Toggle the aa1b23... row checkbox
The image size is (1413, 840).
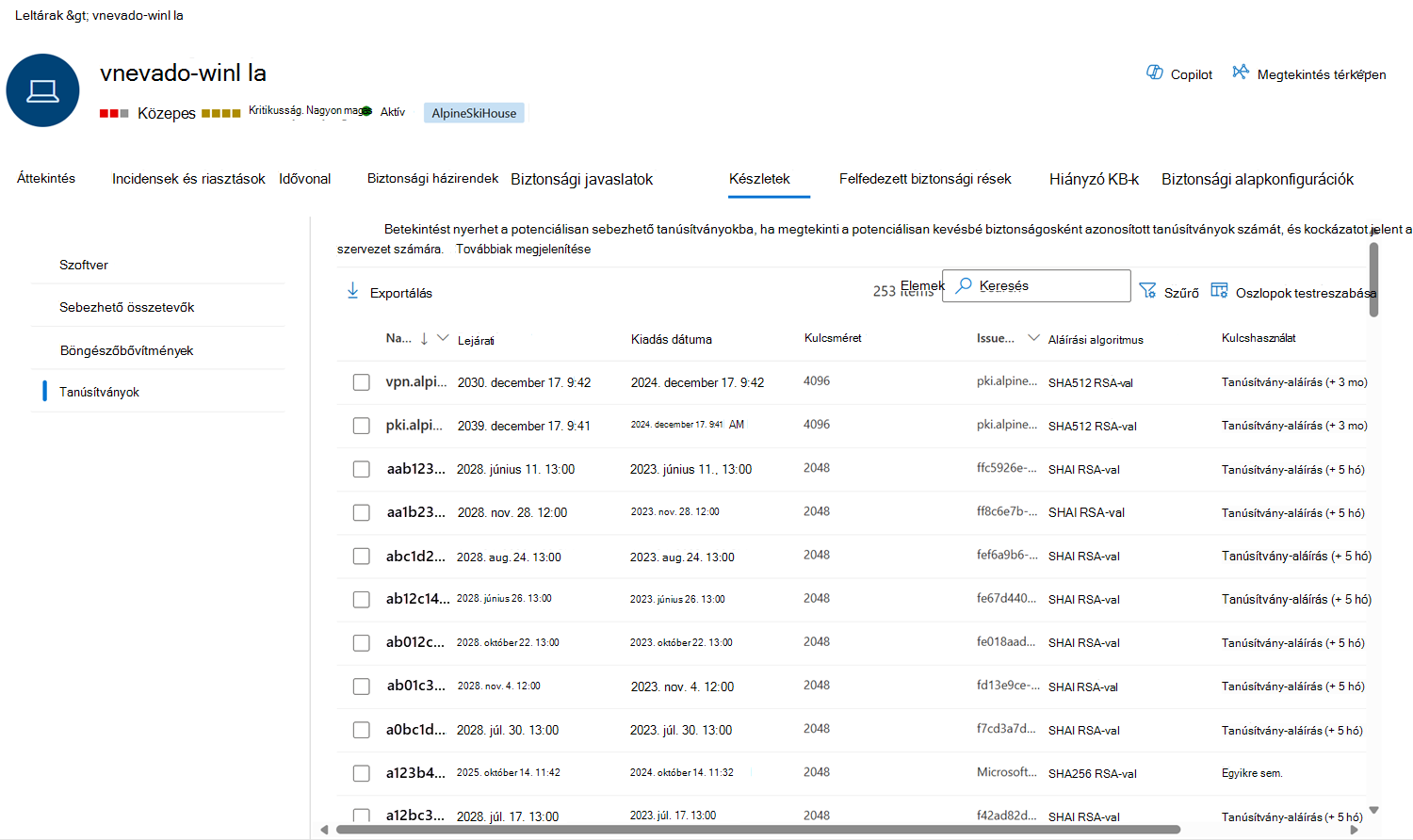coord(361,512)
